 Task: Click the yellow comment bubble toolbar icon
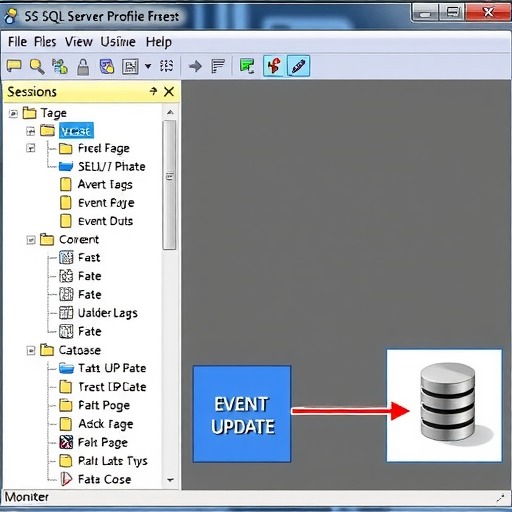(14, 66)
